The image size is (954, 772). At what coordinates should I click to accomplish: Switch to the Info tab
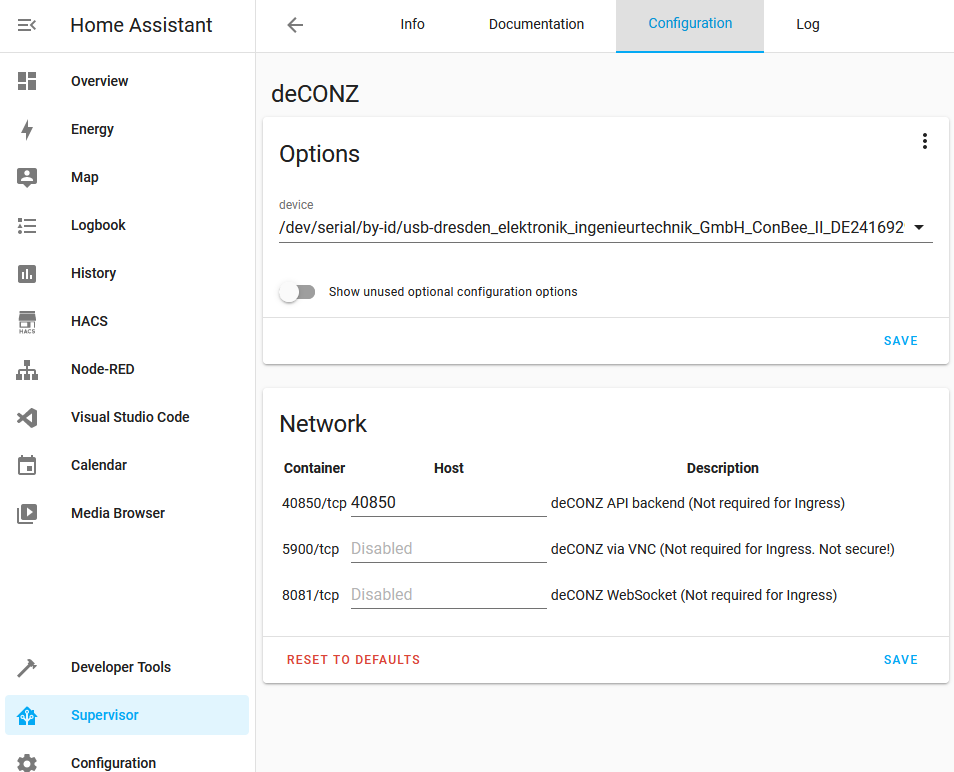click(413, 24)
